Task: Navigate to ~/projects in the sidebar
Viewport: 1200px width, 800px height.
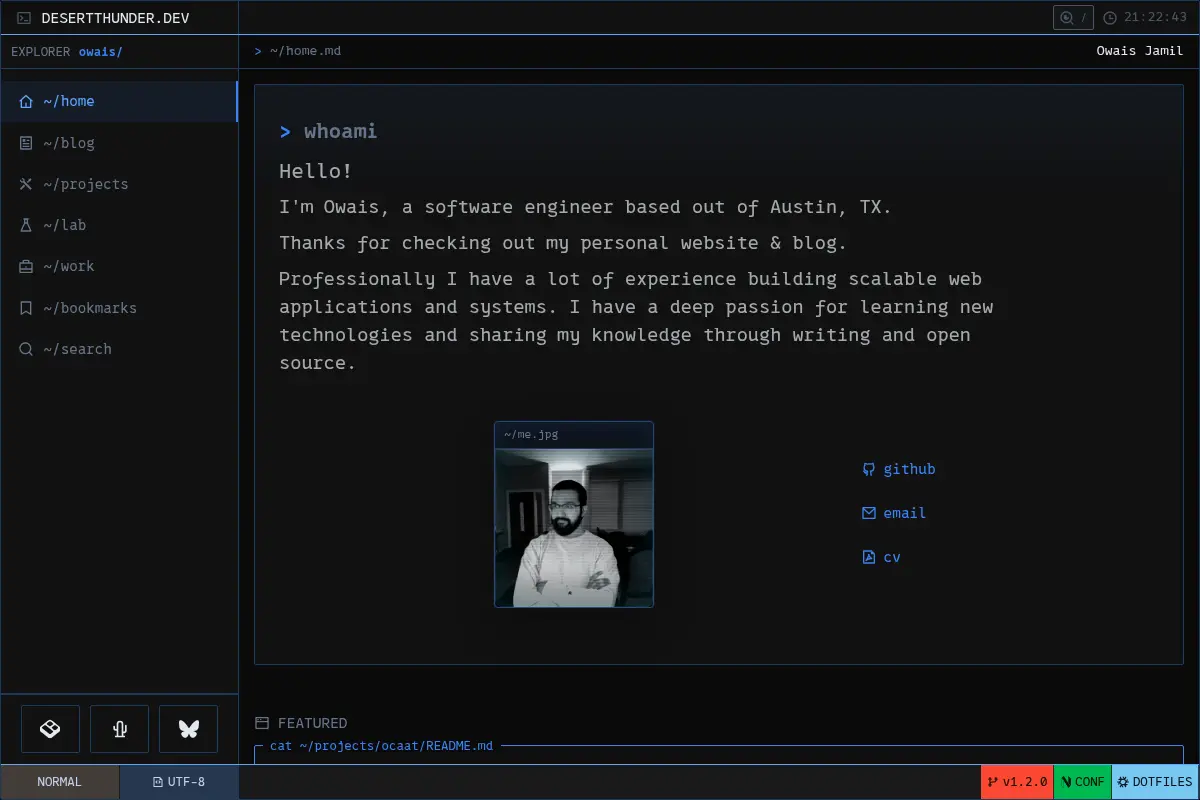Action: click(x=119, y=184)
